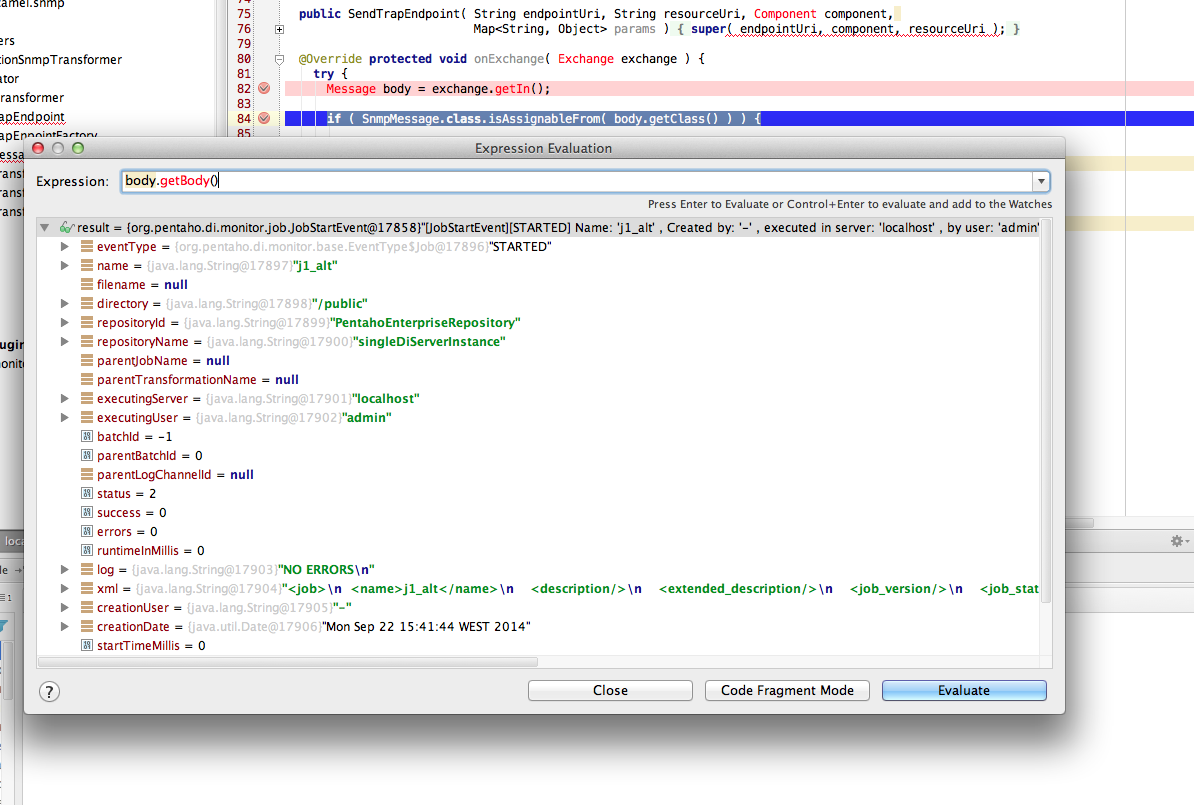This screenshot has height=805, width=1194.
Task: Click the executingUser object field icon
Action: coord(87,417)
